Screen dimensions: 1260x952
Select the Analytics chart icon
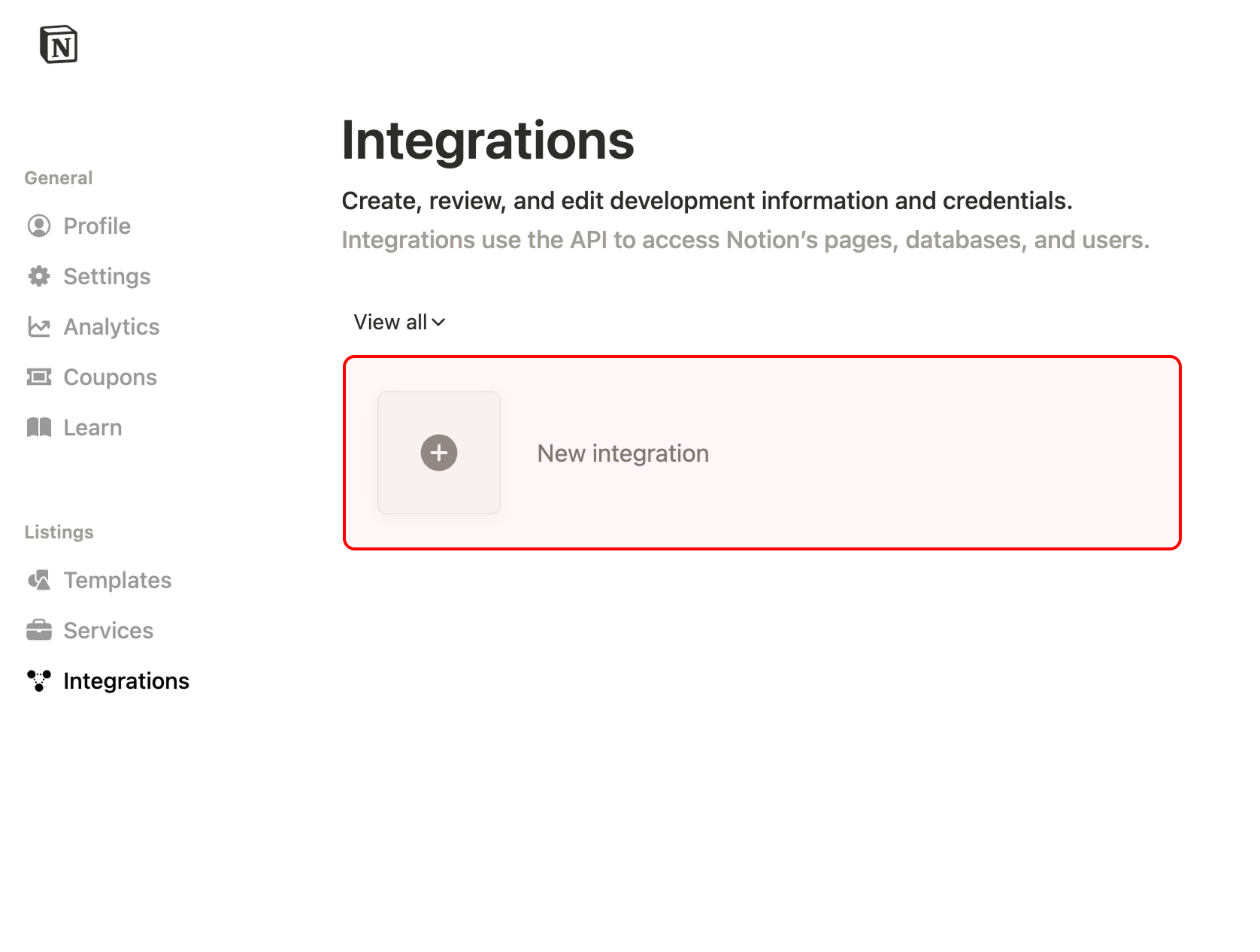click(40, 326)
